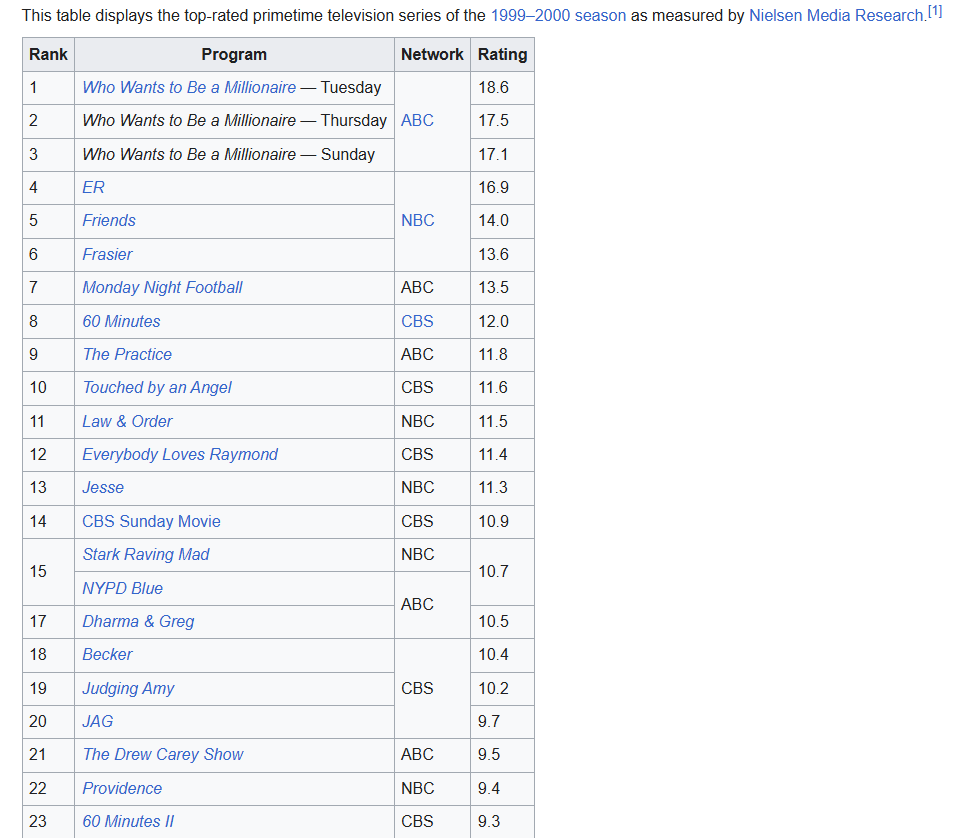Open the Friends program link
Viewport: 955px width, 838px height.
(x=109, y=220)
